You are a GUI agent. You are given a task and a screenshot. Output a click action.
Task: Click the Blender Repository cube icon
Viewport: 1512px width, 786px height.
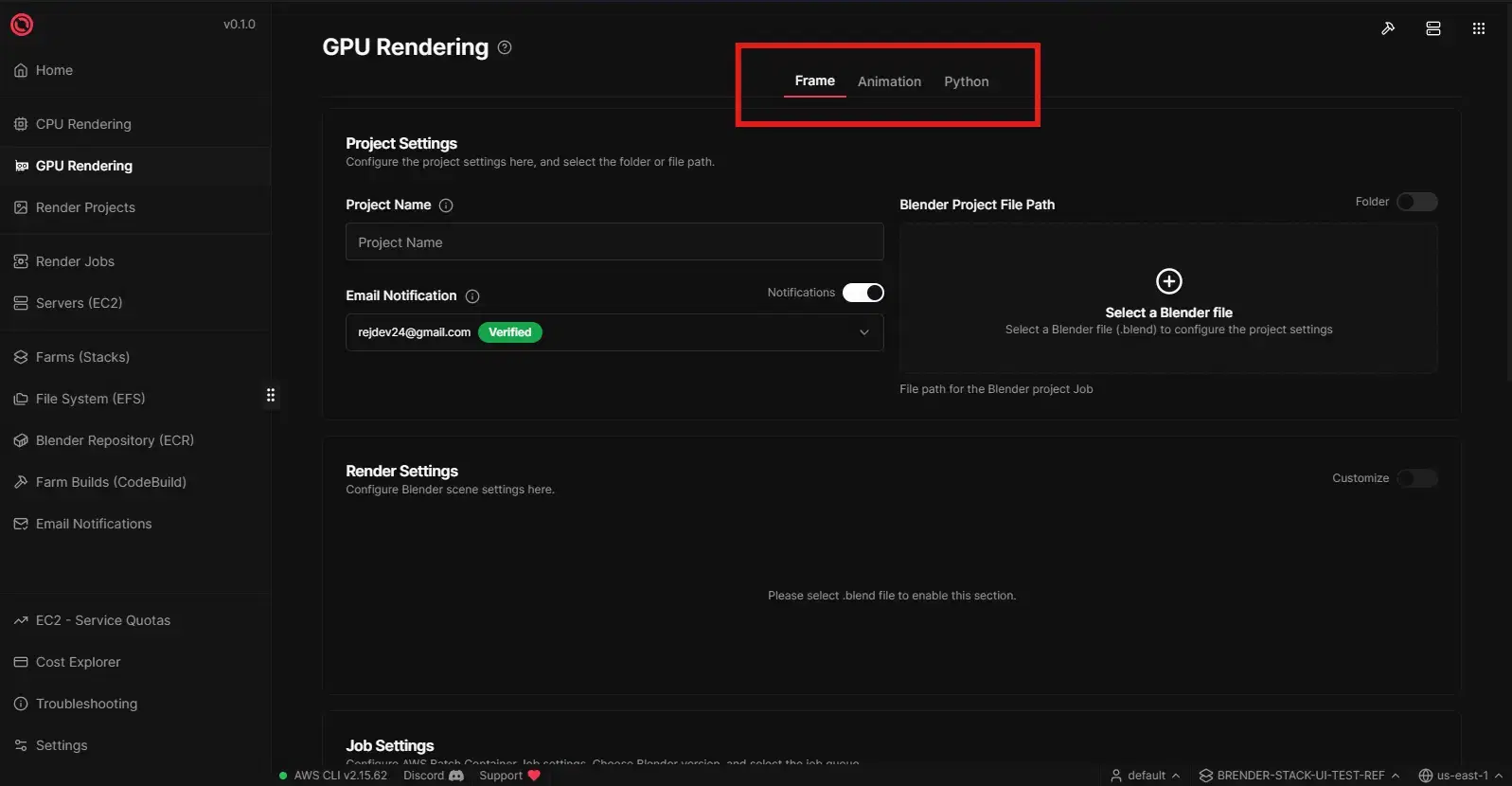click(x=21, y=440)
